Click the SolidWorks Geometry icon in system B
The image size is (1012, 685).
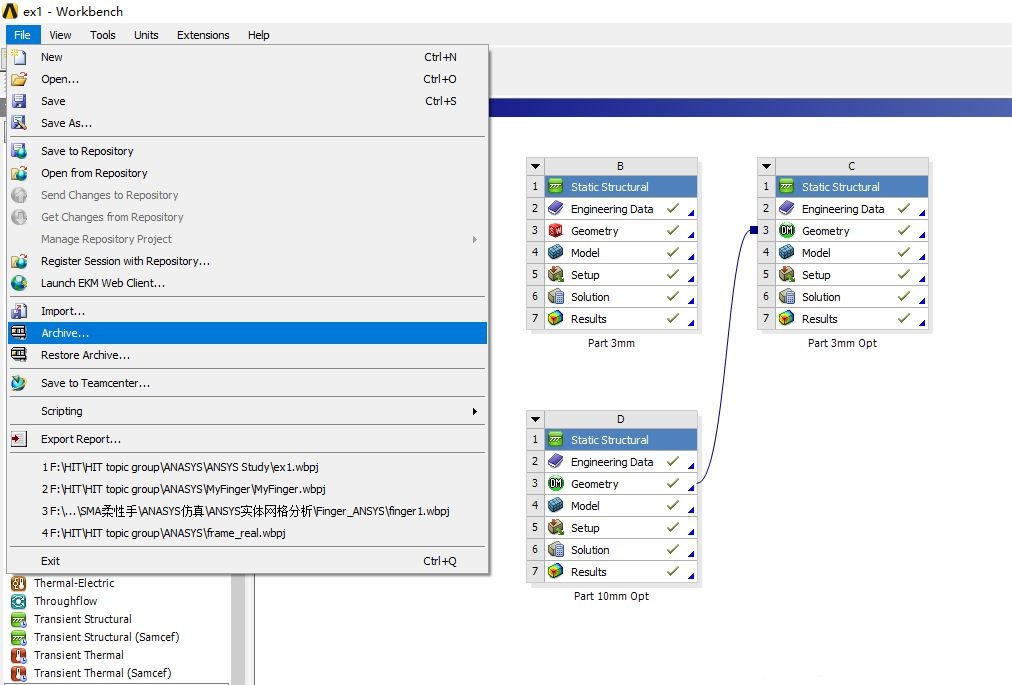556,230
